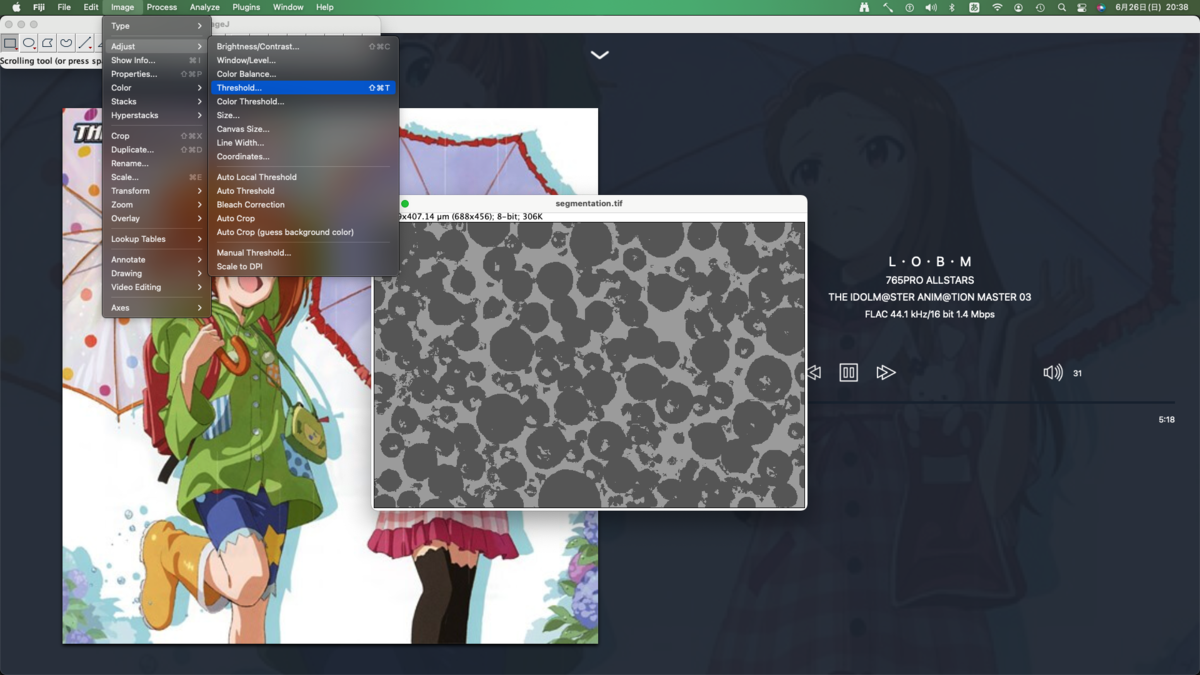The height and width of the screenshot is (675, 1200).
Task: Open Bluetooth status menu
Action: pyautogui.click(x=952, y=7)
